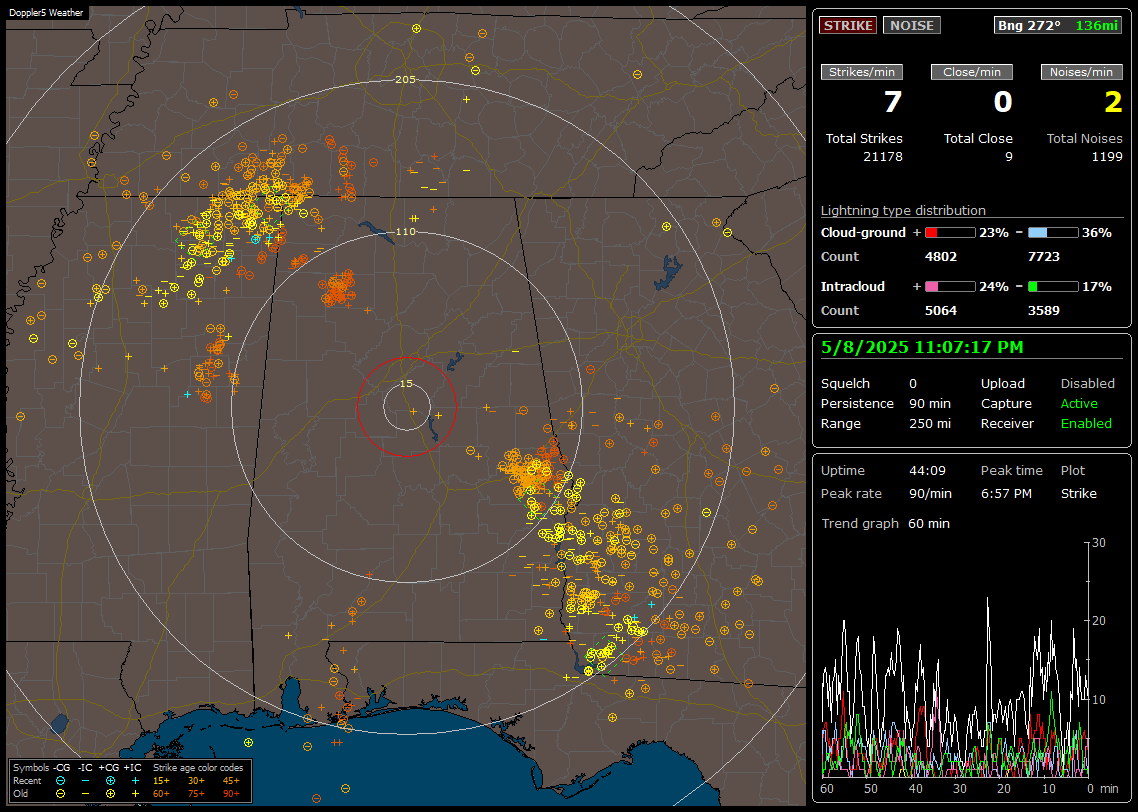Click the 15 range ring label
1138x812 pixels.
coord(406,384)
